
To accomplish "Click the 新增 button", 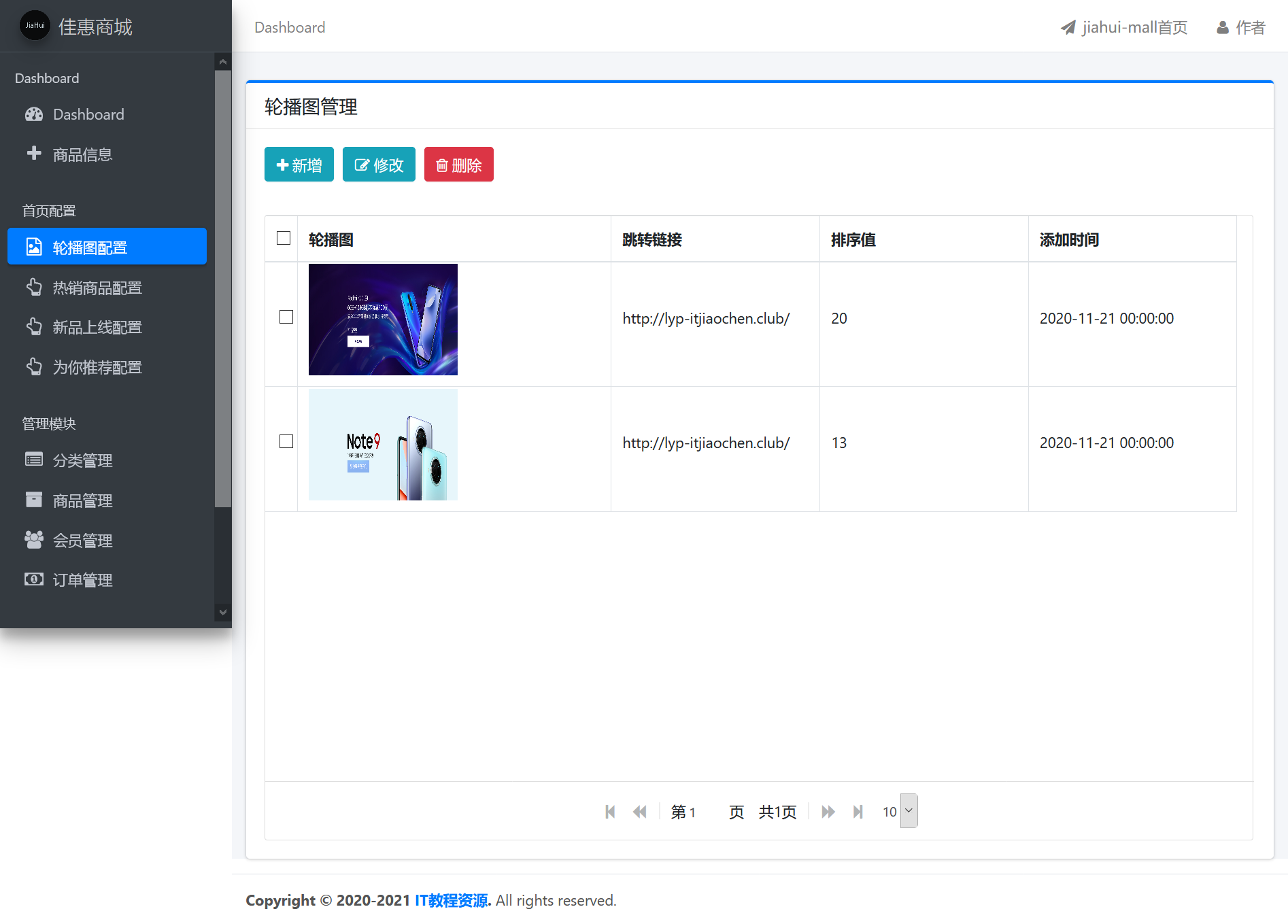I will (x=299, y=165).
